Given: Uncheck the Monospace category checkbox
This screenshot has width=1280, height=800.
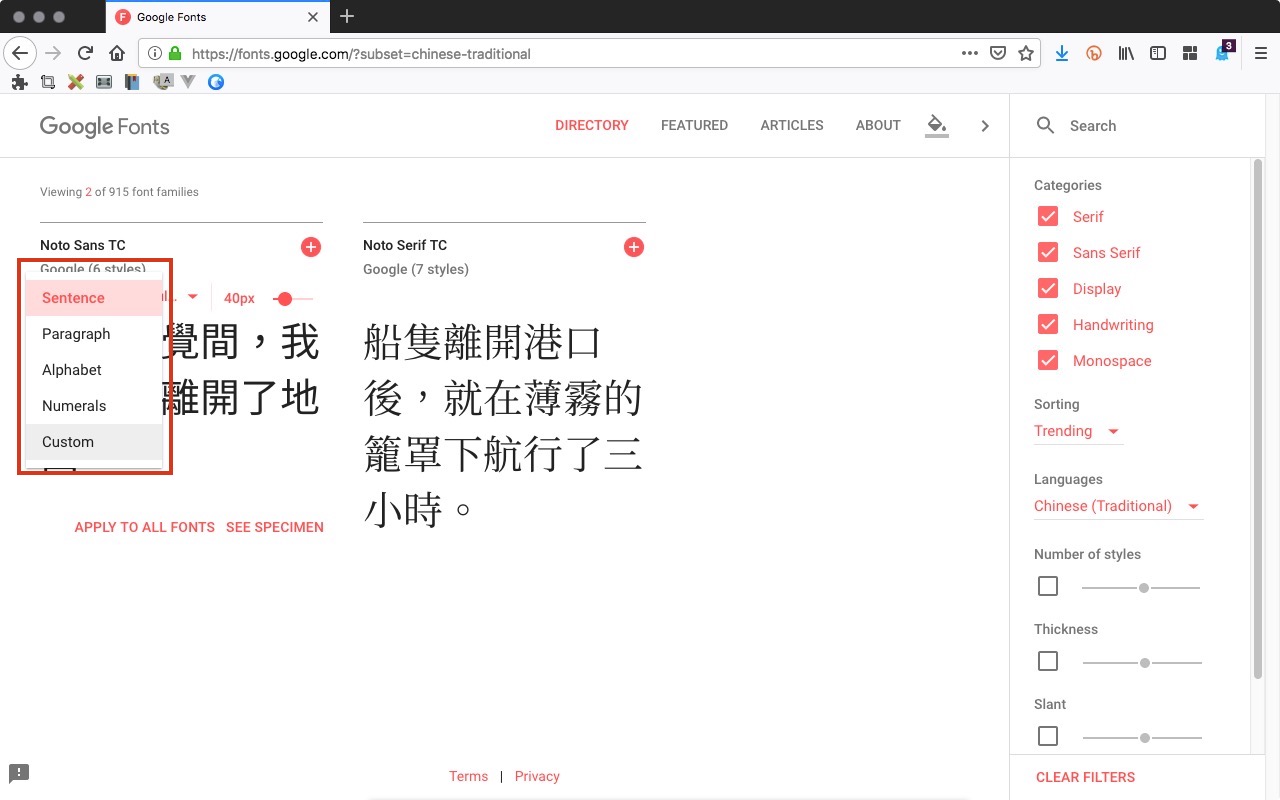Looking at the screenshot, I should [x=1048, y=360].
